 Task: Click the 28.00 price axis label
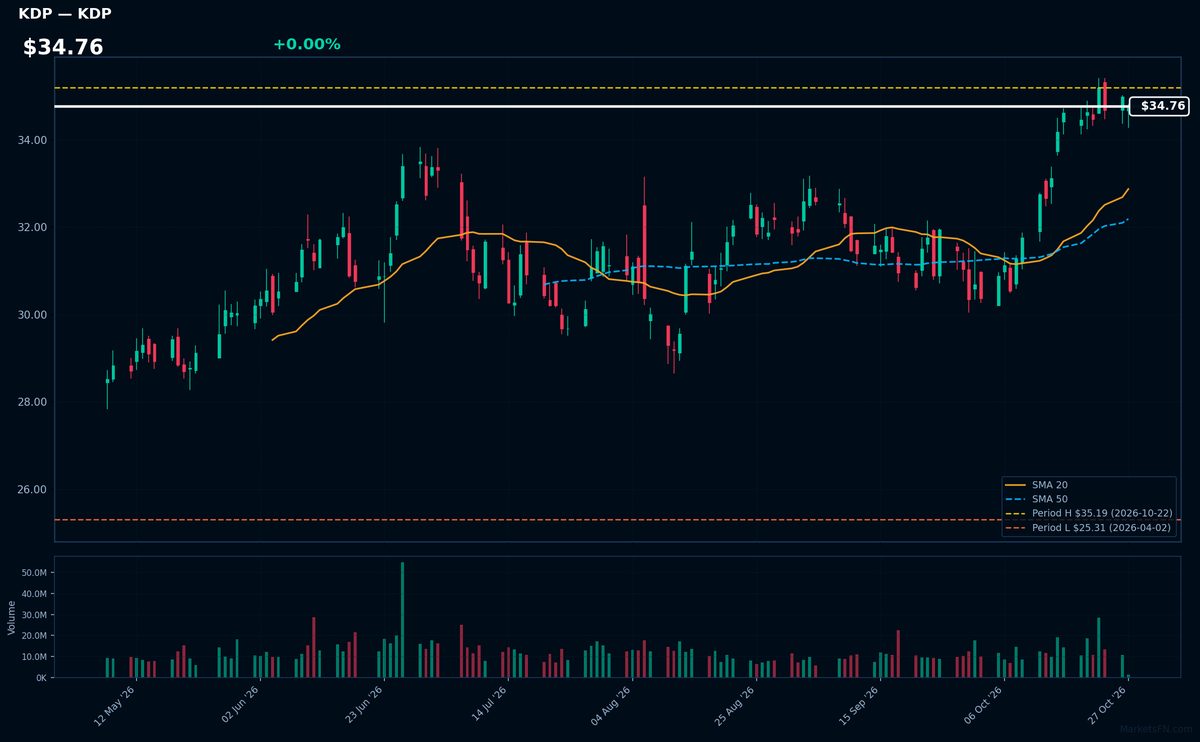(x=32, y=402)
